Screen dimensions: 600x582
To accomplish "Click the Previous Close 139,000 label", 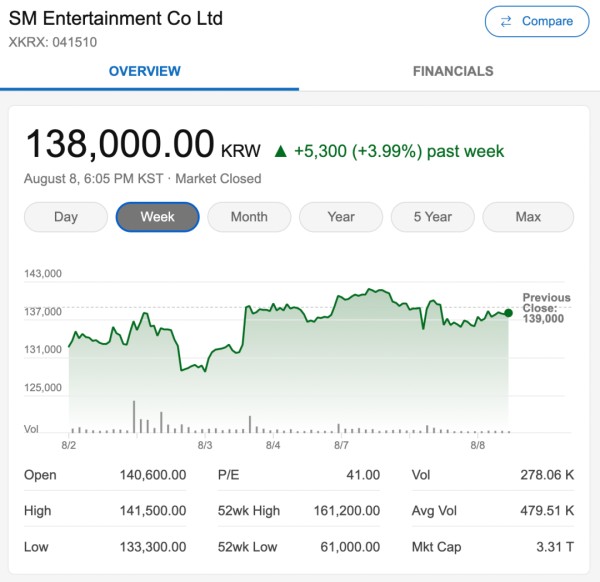I will [x=546, y=308].
